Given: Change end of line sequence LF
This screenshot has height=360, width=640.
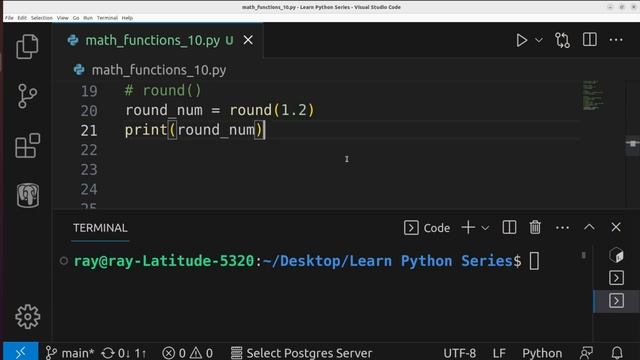Looking at the screenshot, I should (x=499, y=353).
